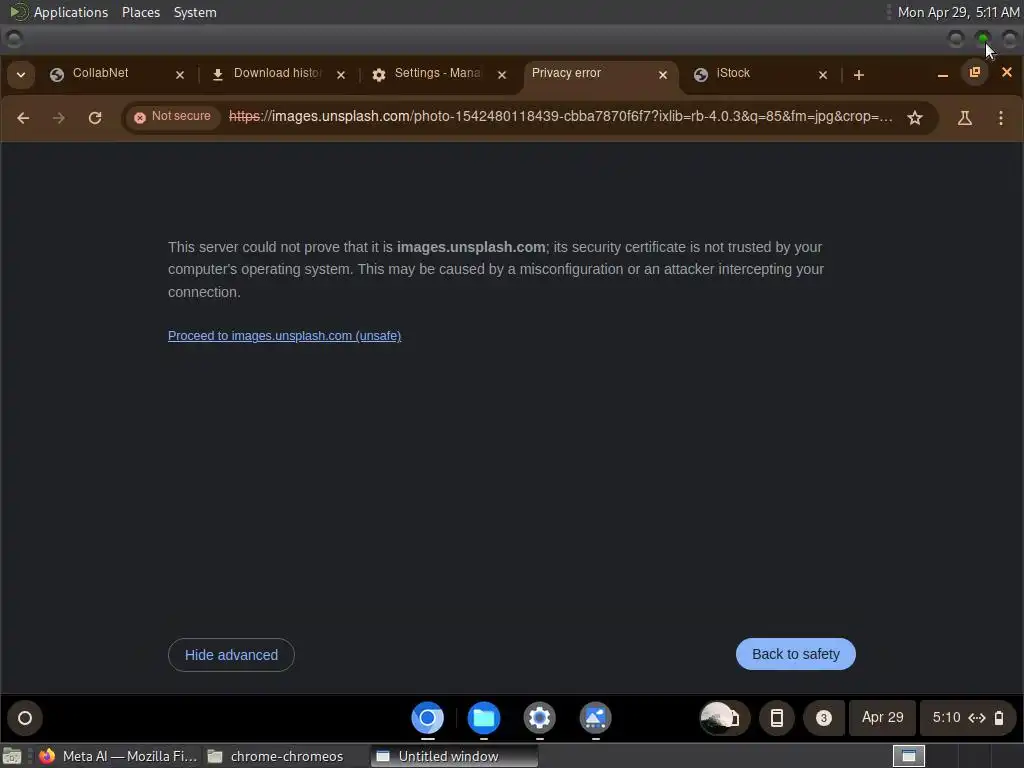Viewport: 1024px width, 768px height.
Task: Click the show desktop icon in bottom panel
Action: click(12, 756)
